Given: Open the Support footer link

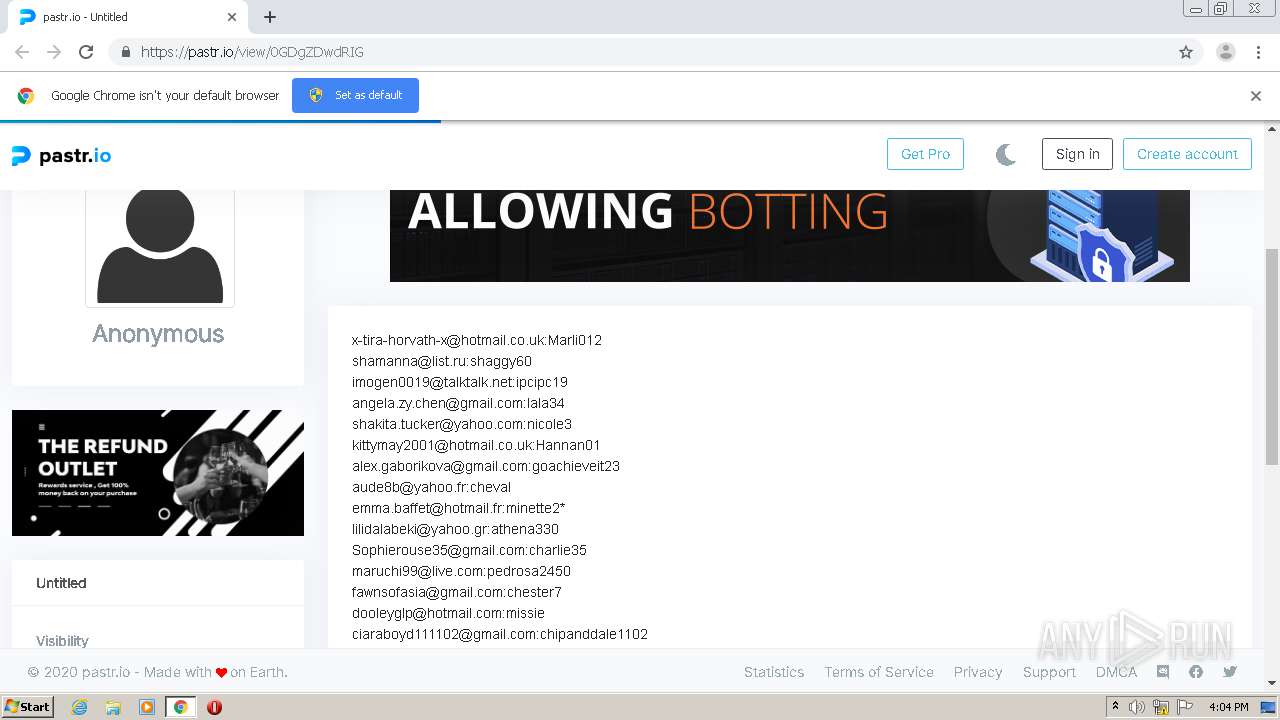Looking at the screenshot, I should (1049, 672).
